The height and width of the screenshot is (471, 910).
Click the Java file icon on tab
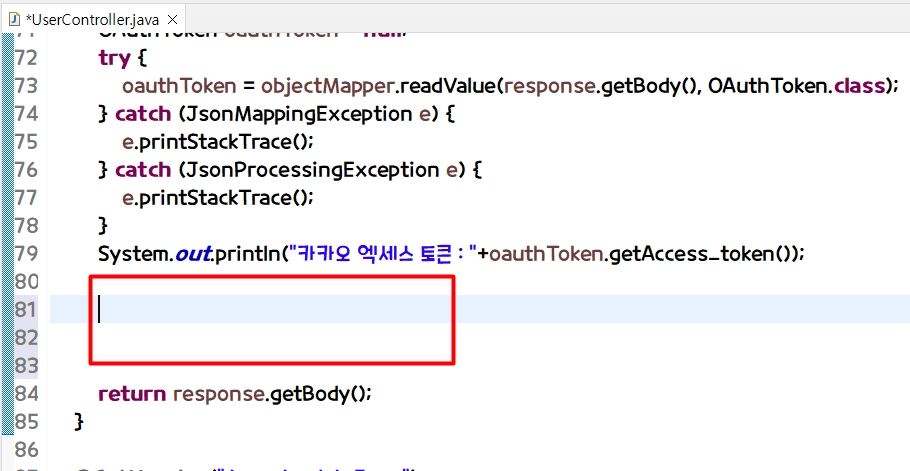pyautogui.click(x=15, y=20)
